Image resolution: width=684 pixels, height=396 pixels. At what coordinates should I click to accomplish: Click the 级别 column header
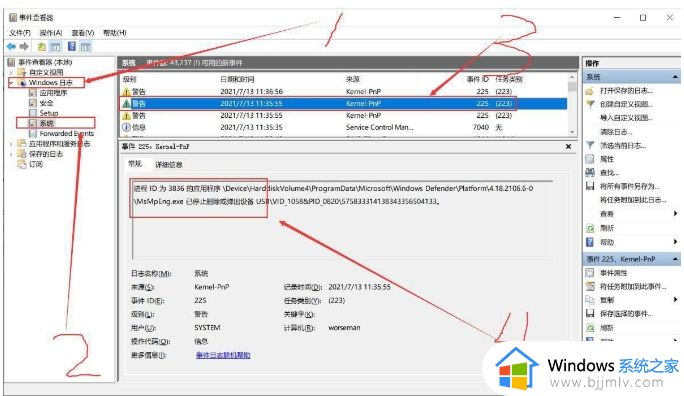tap(130, 79)
